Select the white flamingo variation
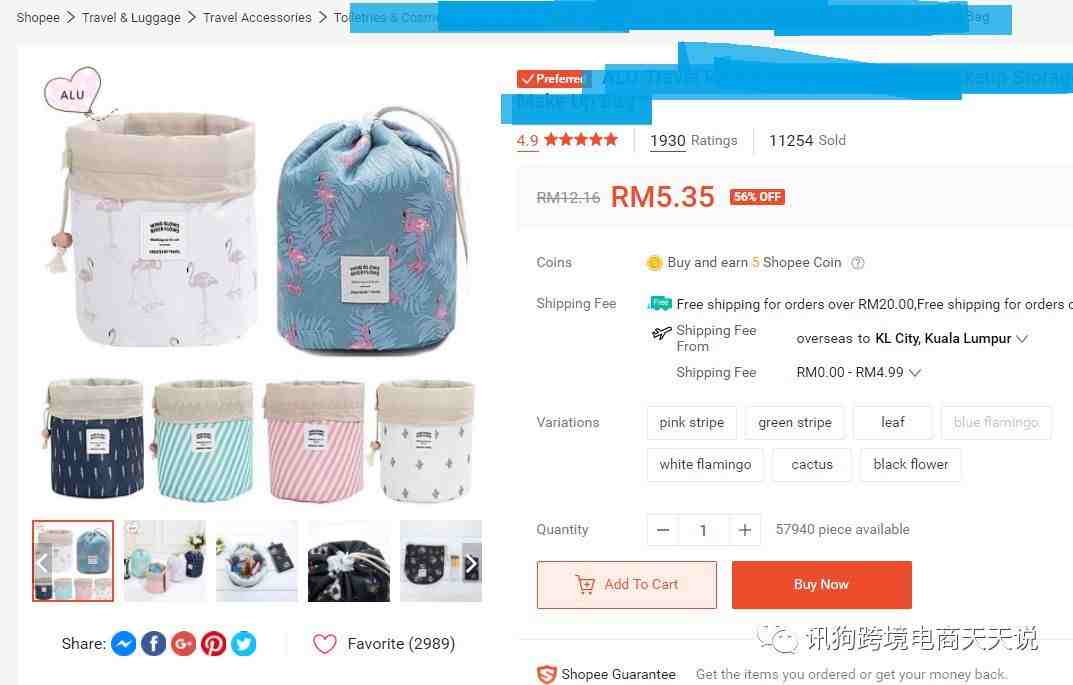1073x685 pixels. coord(705,465)
